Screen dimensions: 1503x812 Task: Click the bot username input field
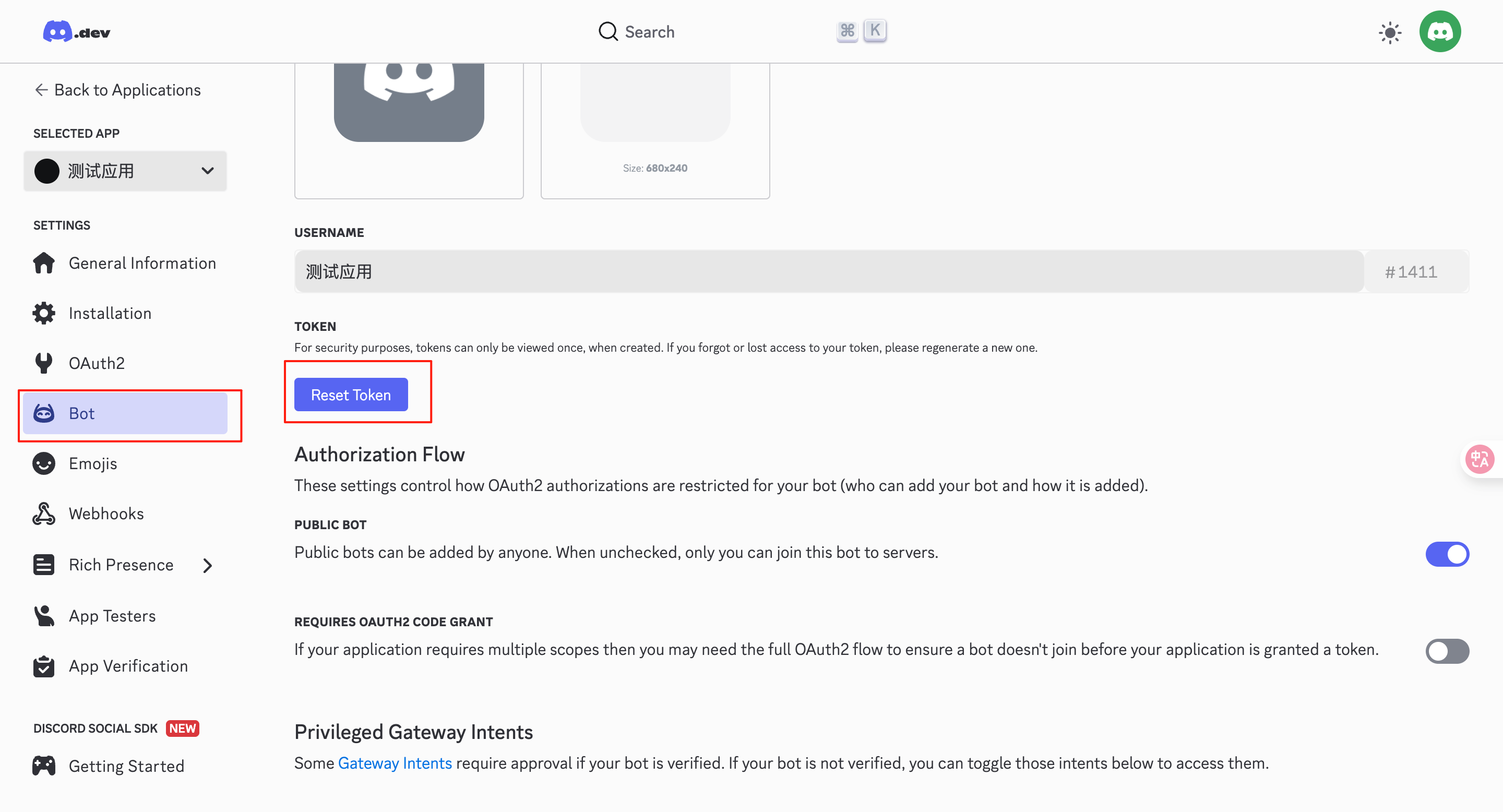829,271
